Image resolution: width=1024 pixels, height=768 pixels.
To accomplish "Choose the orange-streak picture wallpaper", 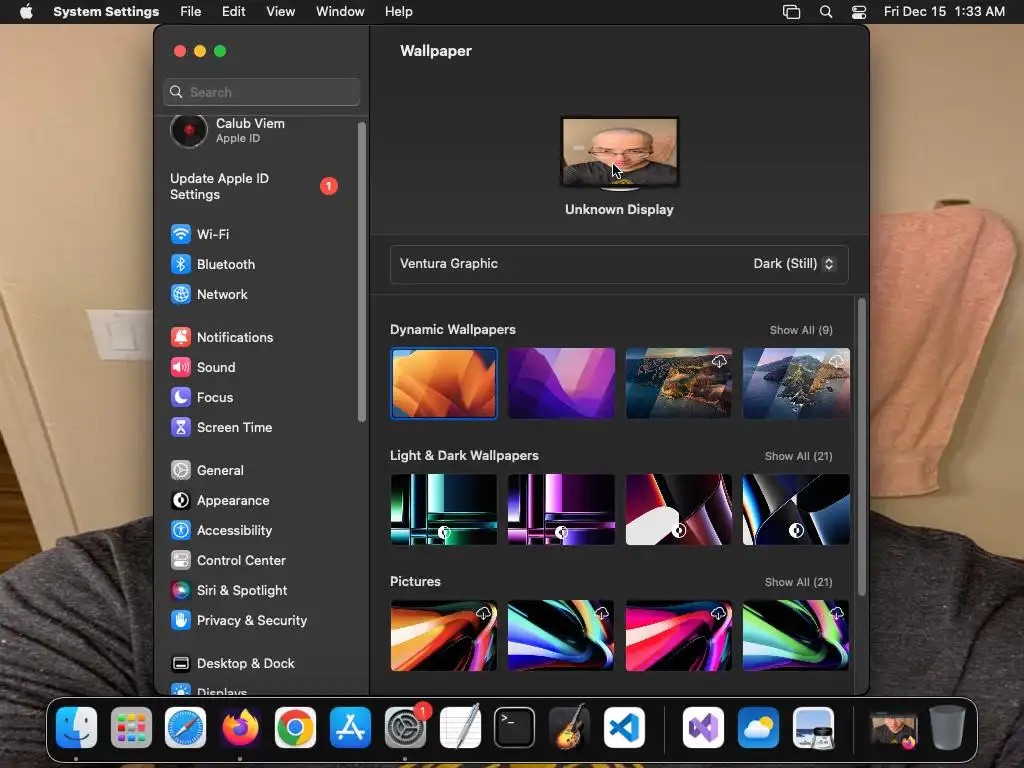I will (443, 635).
